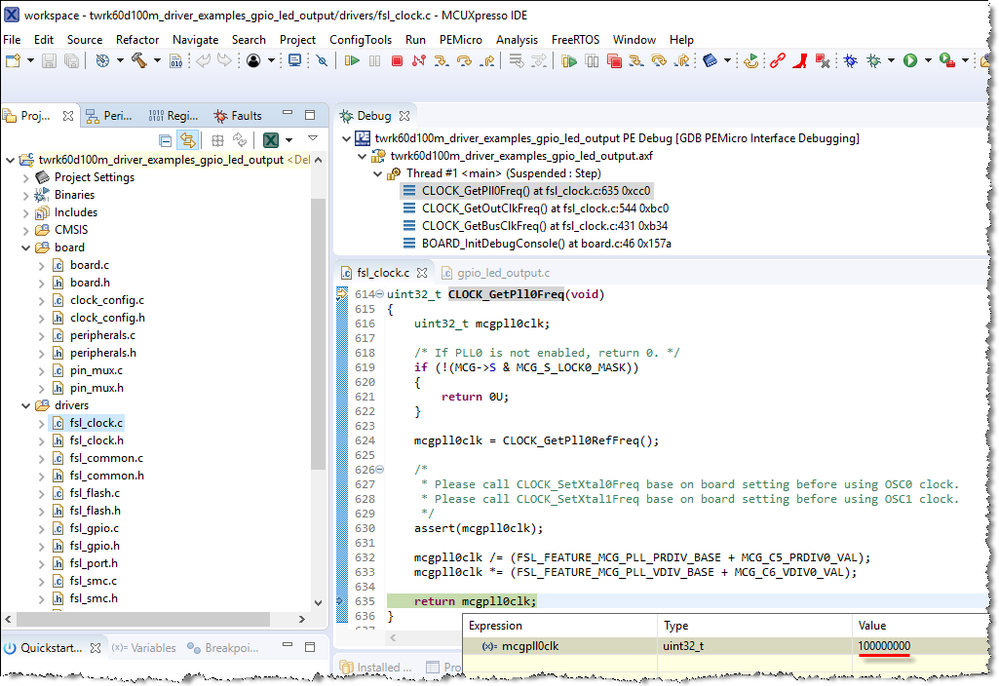Collapse the board folder
This screenshot has width=999, height=686.
[26, 248]
